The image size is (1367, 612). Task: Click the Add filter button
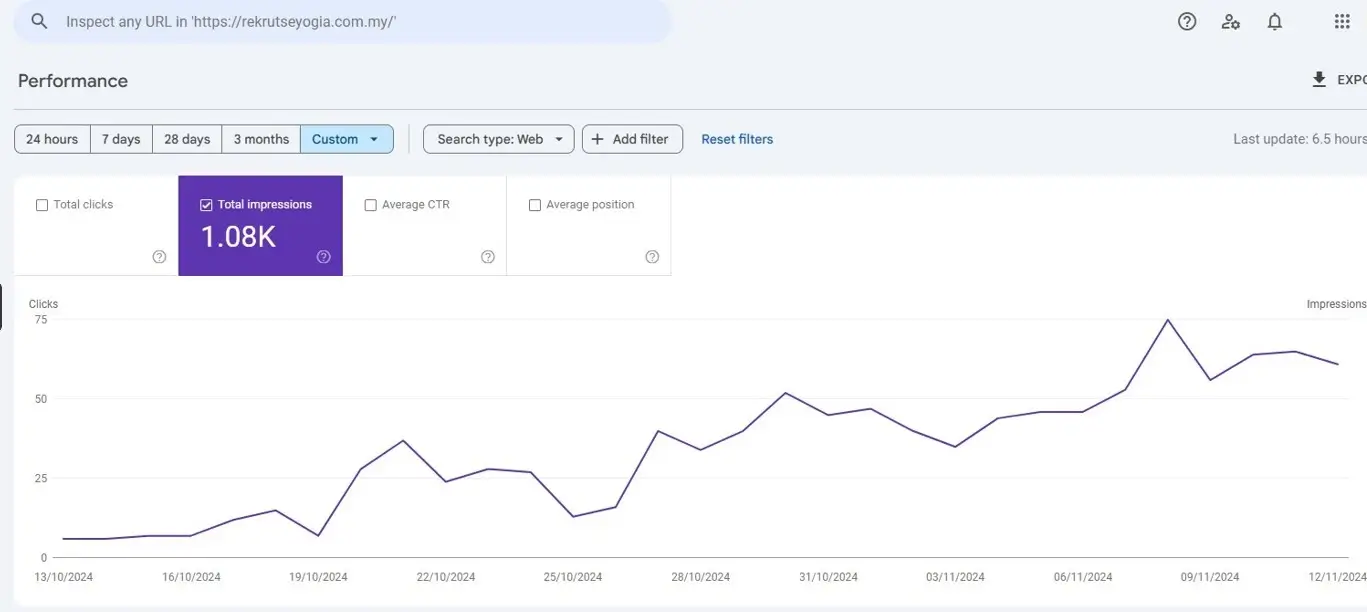tap(632, 138)
